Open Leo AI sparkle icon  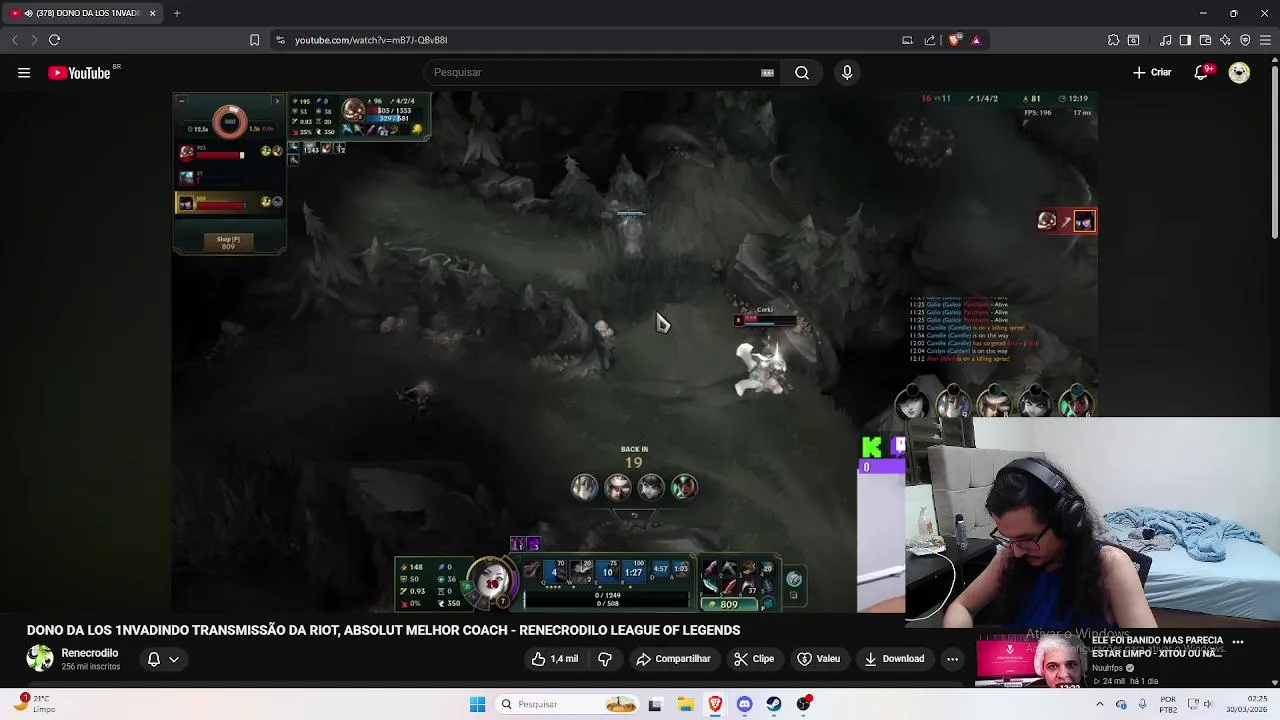1225,40
